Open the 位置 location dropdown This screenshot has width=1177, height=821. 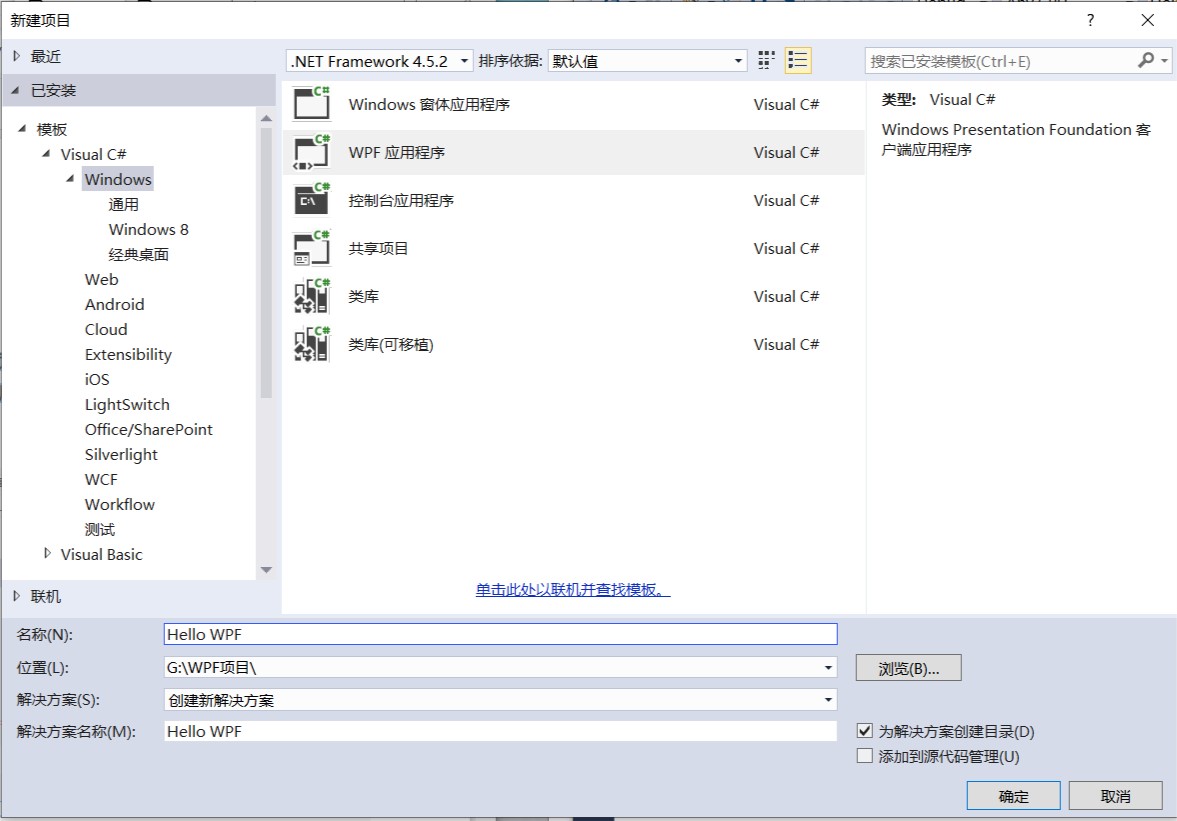pyautogui.click(x=828, y=667)
